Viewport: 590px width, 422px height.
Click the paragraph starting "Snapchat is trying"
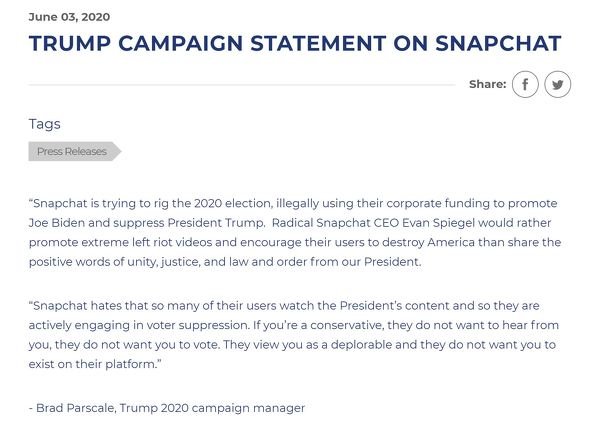coord(295,232)
